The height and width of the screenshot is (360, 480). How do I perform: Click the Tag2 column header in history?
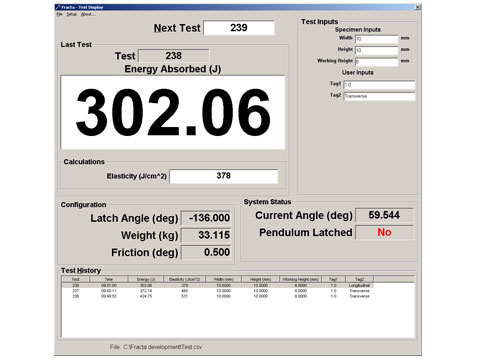[x=359, y=279]
